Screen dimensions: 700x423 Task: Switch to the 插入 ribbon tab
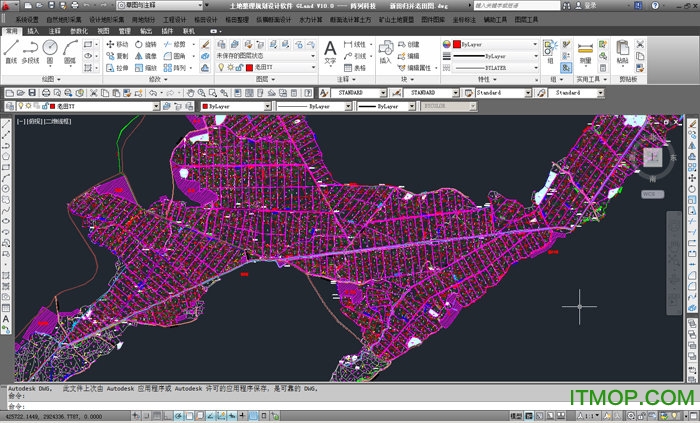click(x=33, y=31)
